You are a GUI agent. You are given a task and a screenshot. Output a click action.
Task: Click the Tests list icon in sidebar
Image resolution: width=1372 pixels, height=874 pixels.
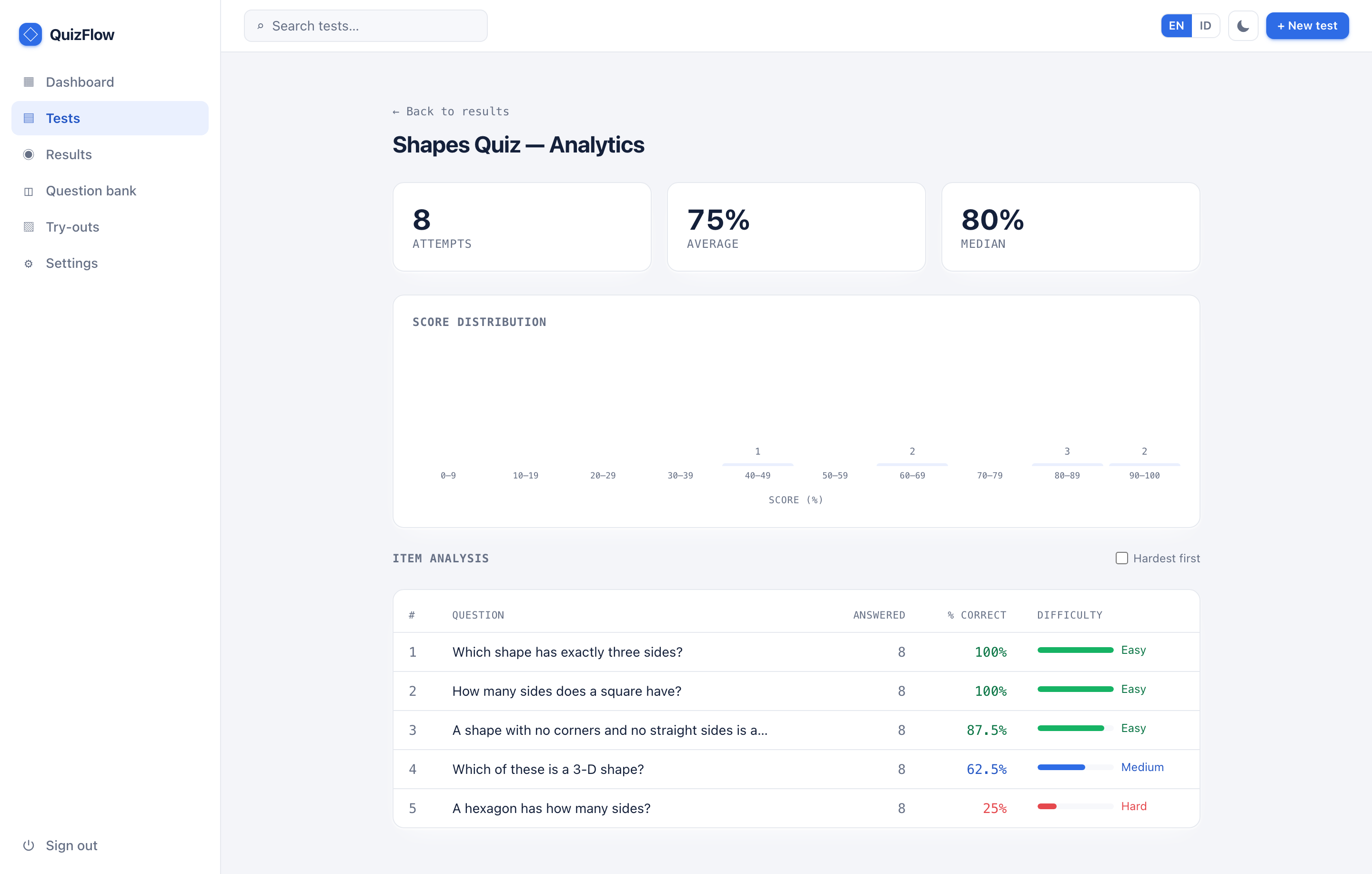pos(29,118)
